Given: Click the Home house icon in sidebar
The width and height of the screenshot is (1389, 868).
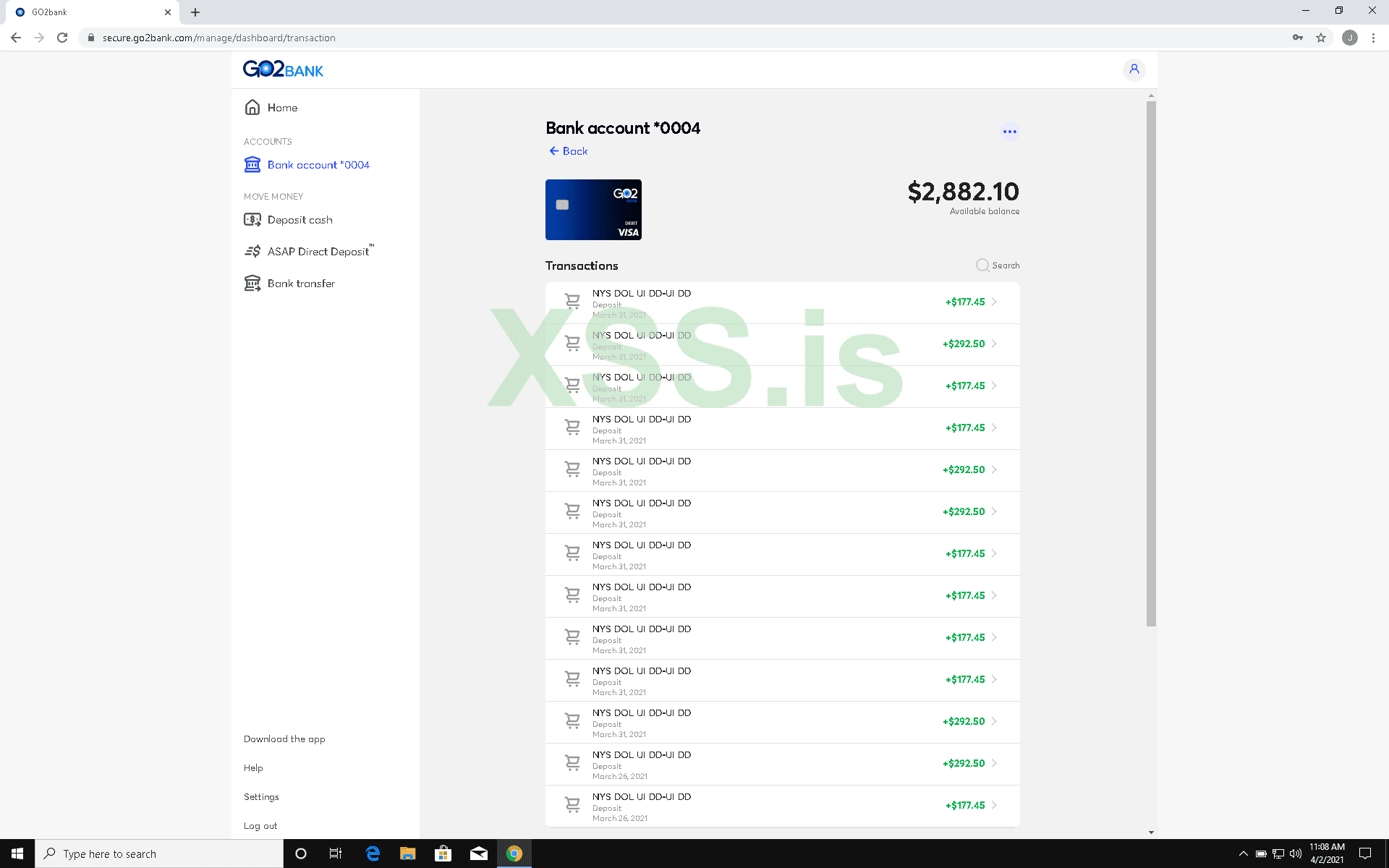Looking at the screenshot, I should point(252,107).
